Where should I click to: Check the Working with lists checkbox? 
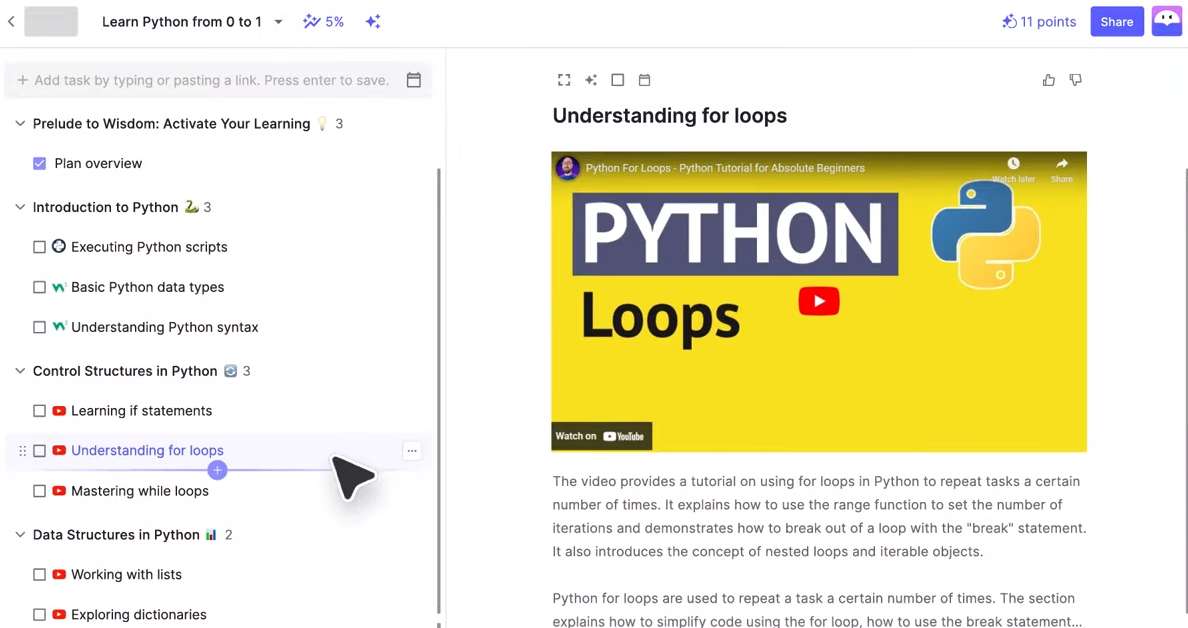39,574
